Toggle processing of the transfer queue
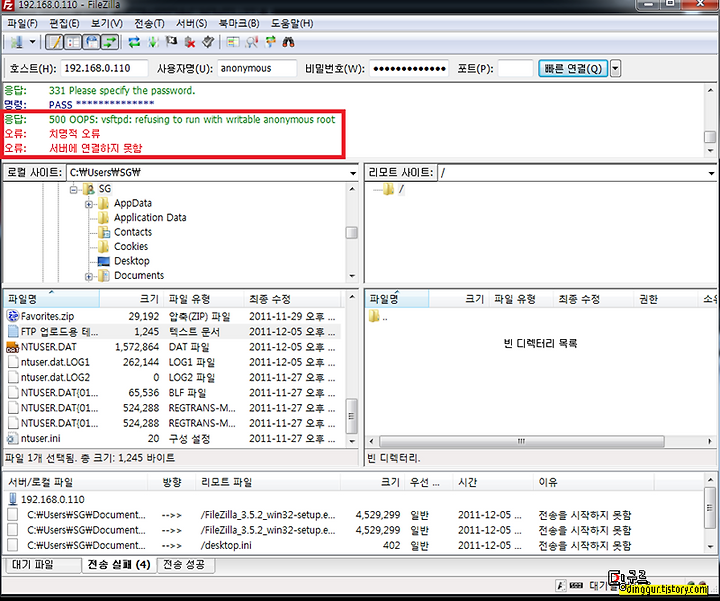Viewport: 720px width, 601px height. coord(153,43)
